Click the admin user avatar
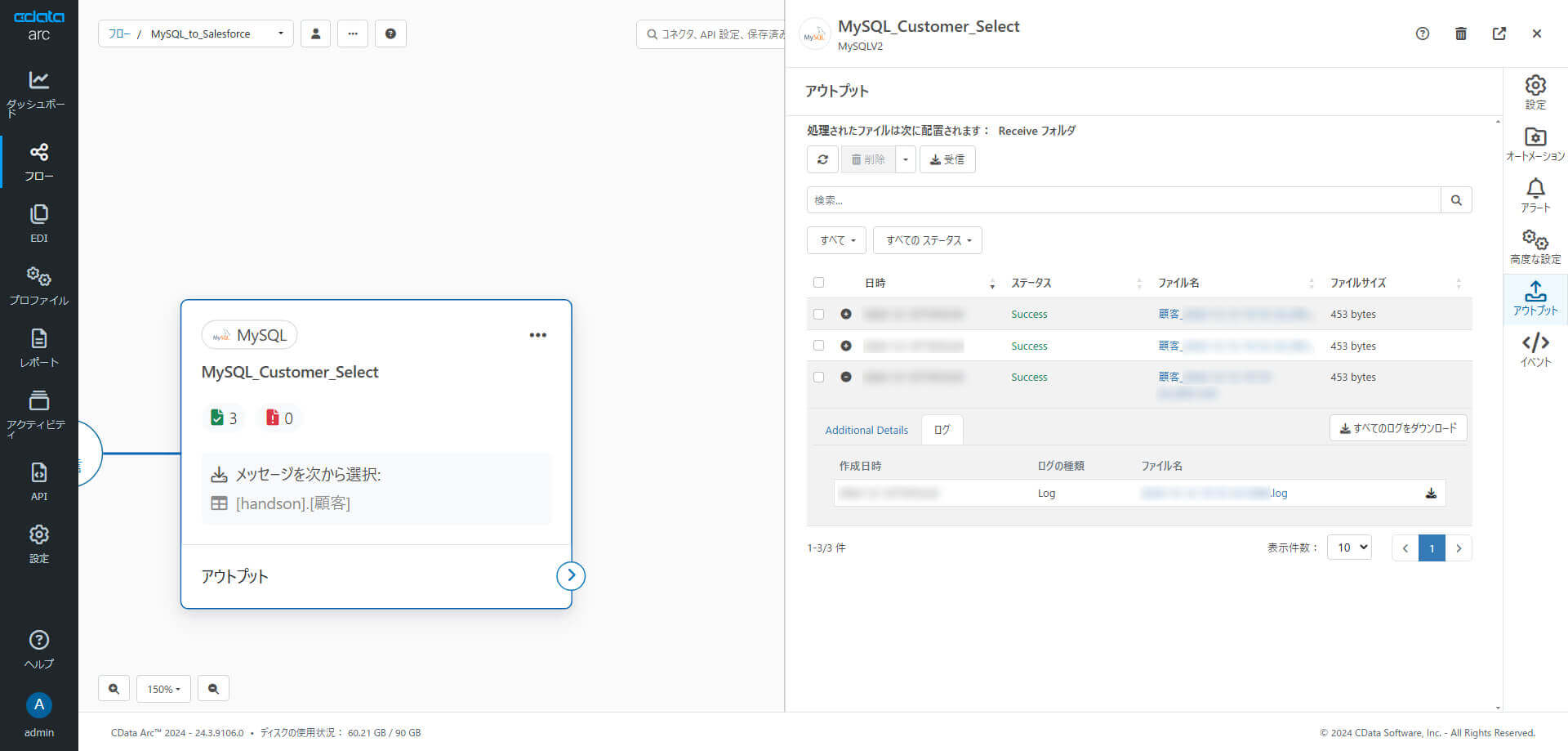This screenshot has height=751, width=1568. (38, 705)
